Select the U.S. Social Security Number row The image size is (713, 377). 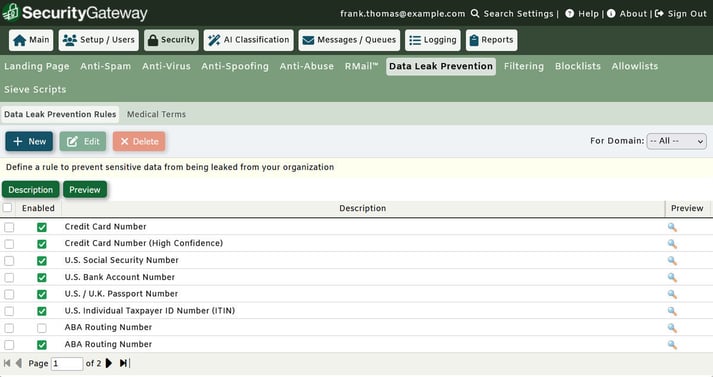9,261
